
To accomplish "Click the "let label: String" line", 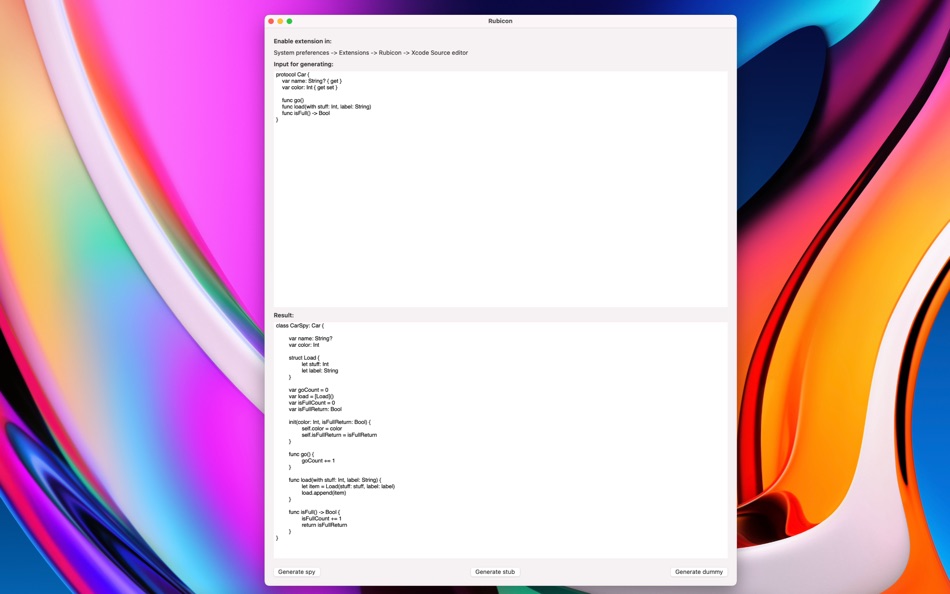I will coord(320,370).
